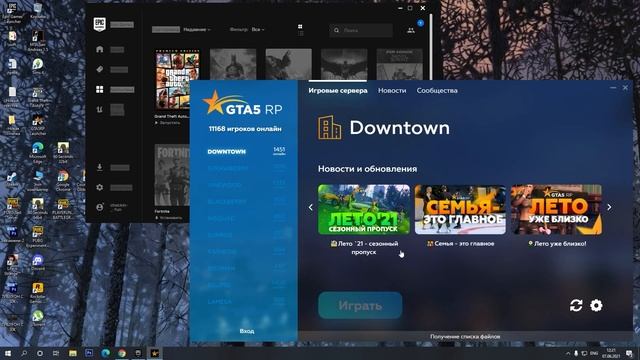Switch Epic library to list view
Screen dimensions: 640x360
300,33
